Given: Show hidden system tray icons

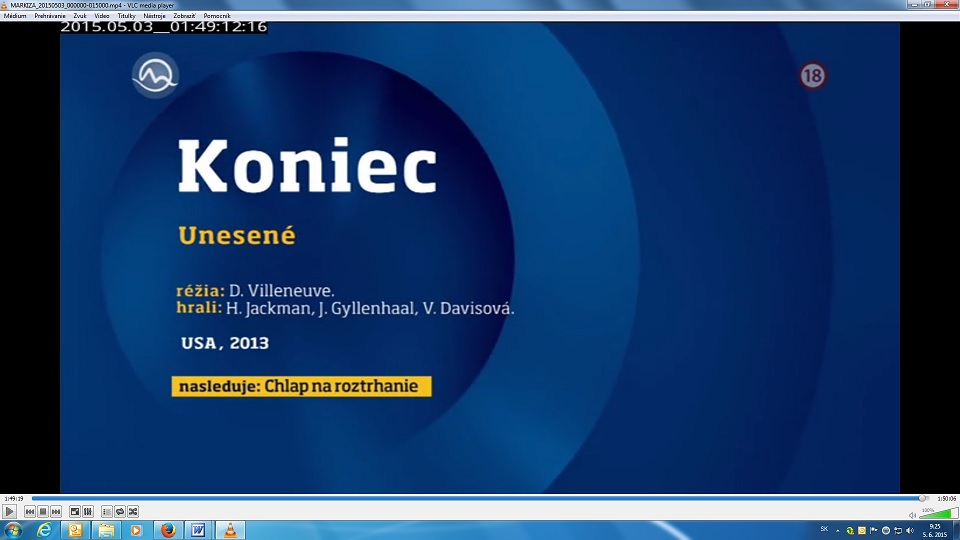Looking at the screenshot, I should click(837, 530).
